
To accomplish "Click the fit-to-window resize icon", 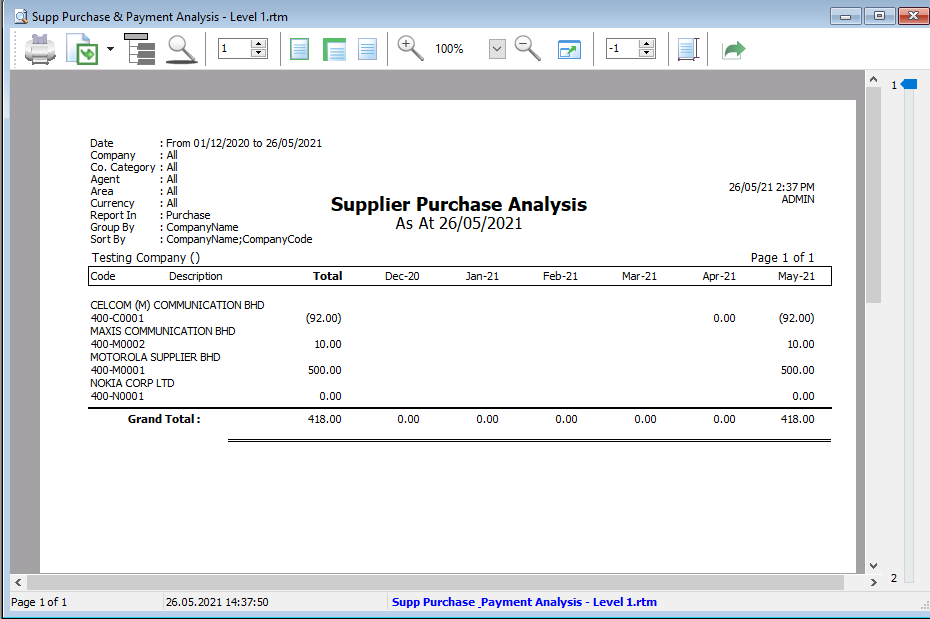I will [568, 48].
